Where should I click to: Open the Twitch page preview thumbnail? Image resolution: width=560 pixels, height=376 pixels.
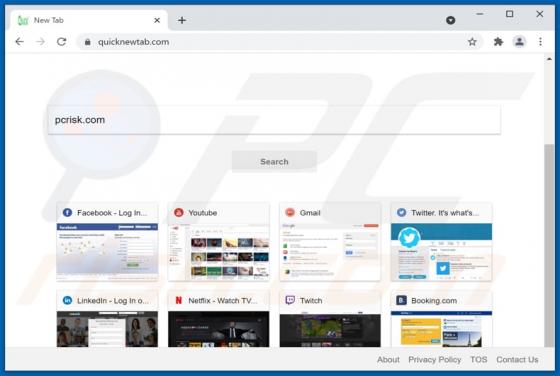[330, 329]
